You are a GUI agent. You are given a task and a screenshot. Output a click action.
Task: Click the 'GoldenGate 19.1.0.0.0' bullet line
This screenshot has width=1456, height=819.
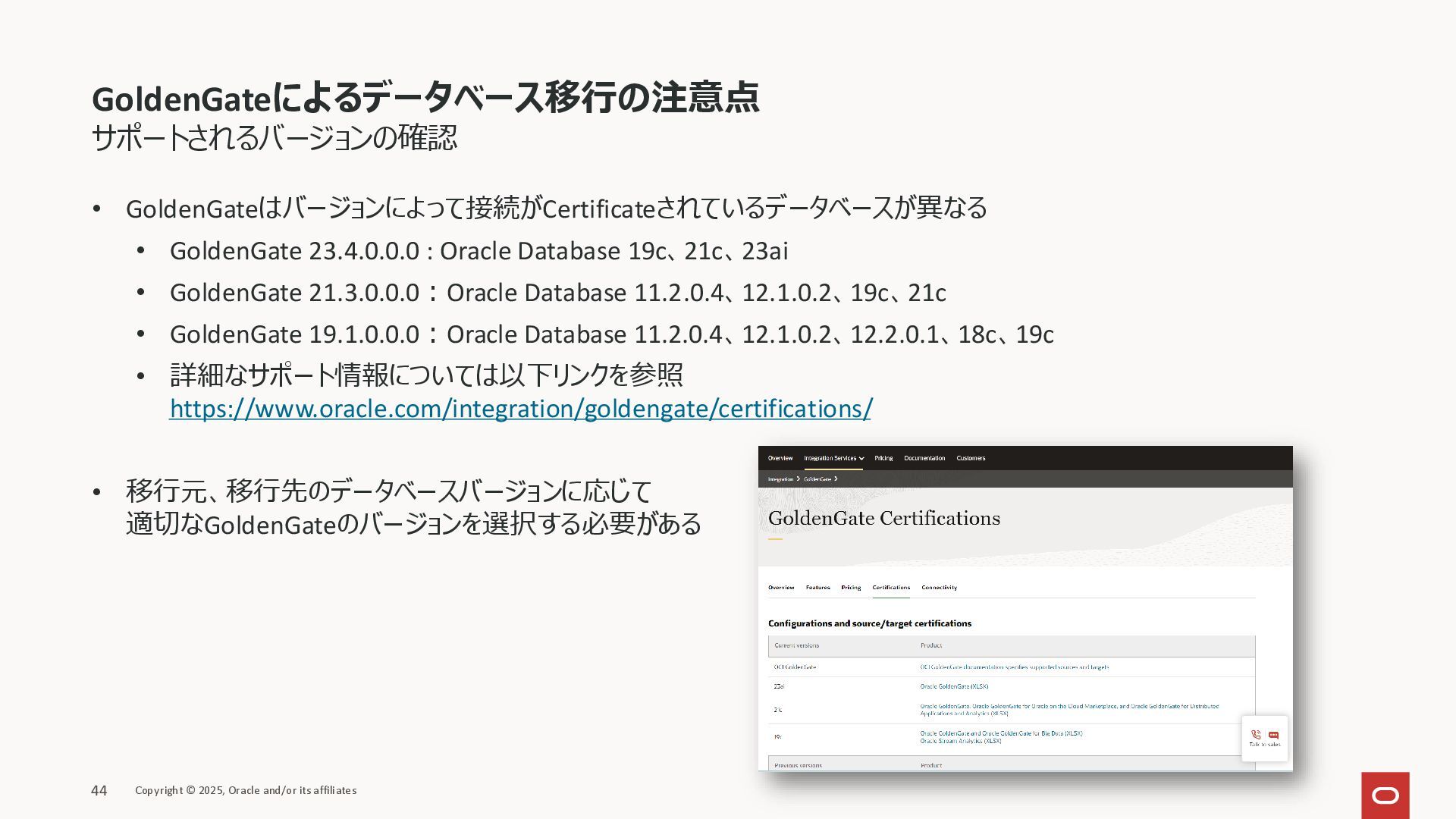click(x=611, y=334)
